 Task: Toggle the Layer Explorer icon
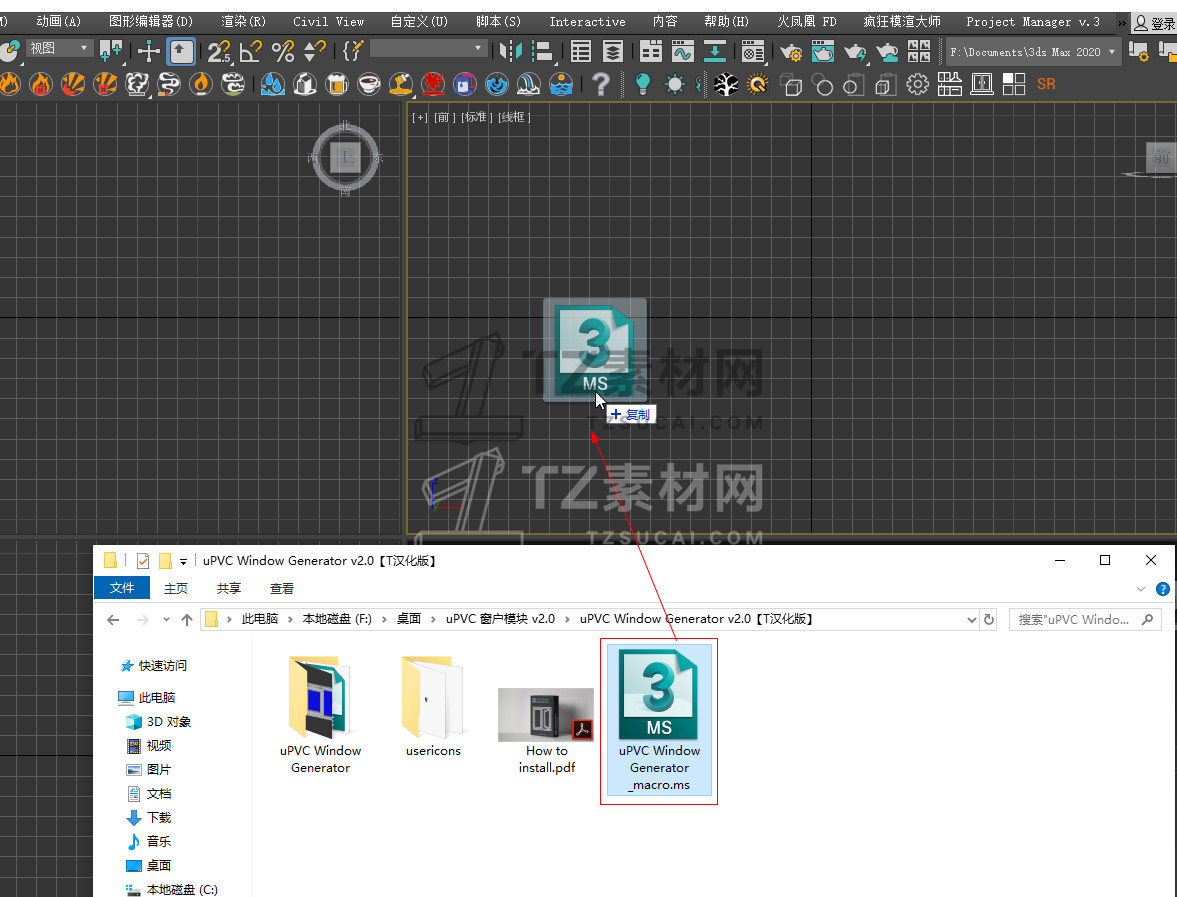pyautogui.click(x=613, y=52)
